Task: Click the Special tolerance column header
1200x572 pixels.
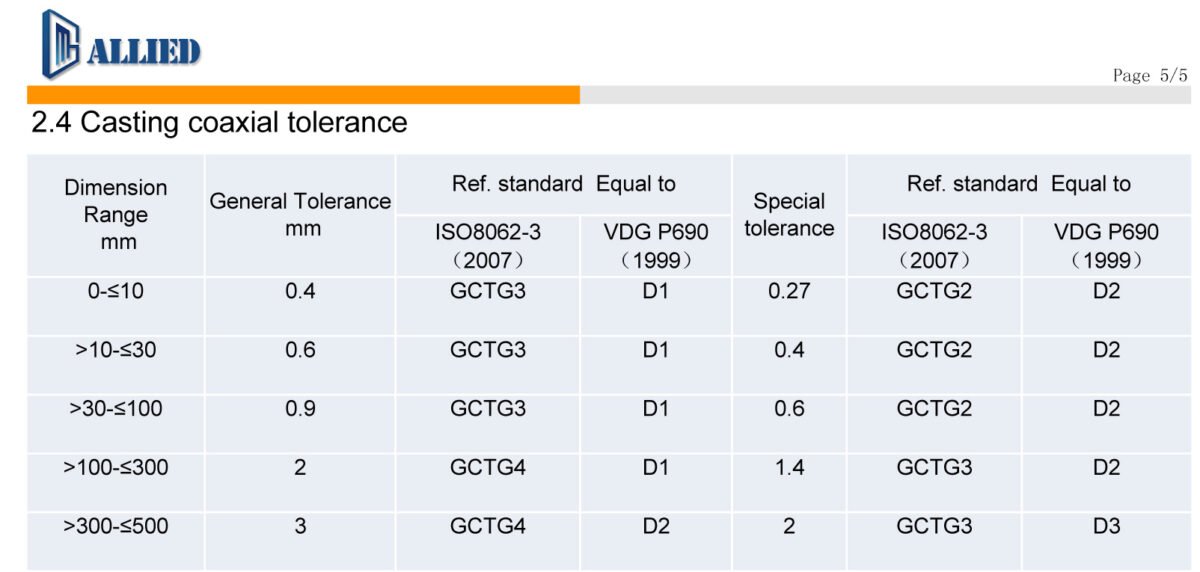Action: click(x=789, y=215)
